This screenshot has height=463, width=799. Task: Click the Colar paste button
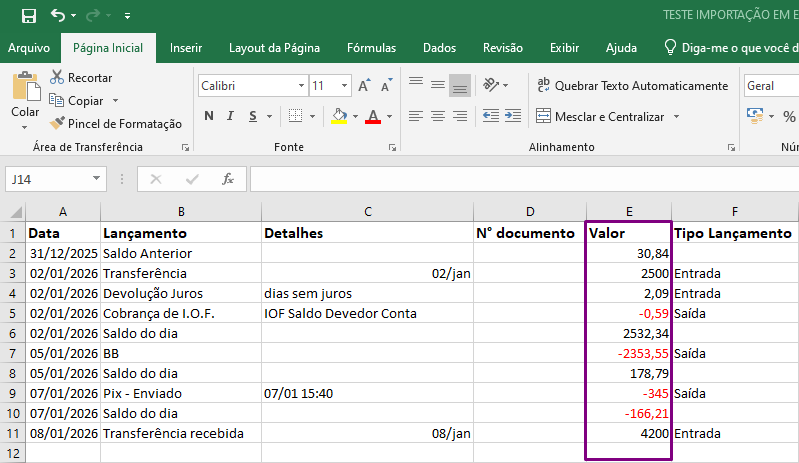pos(25,100)
